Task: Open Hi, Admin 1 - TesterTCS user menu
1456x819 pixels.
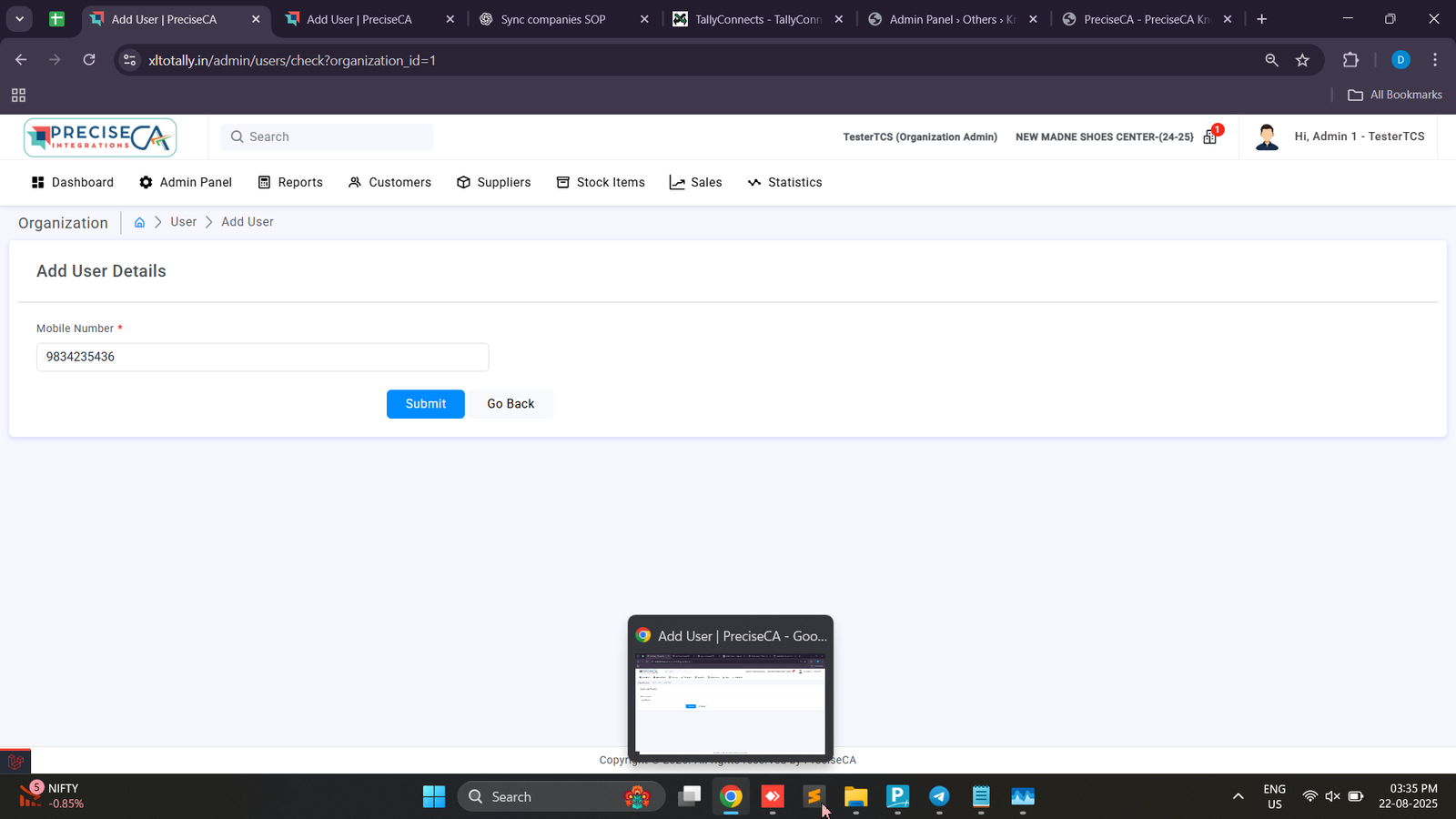Action: tap(1359, 136)
